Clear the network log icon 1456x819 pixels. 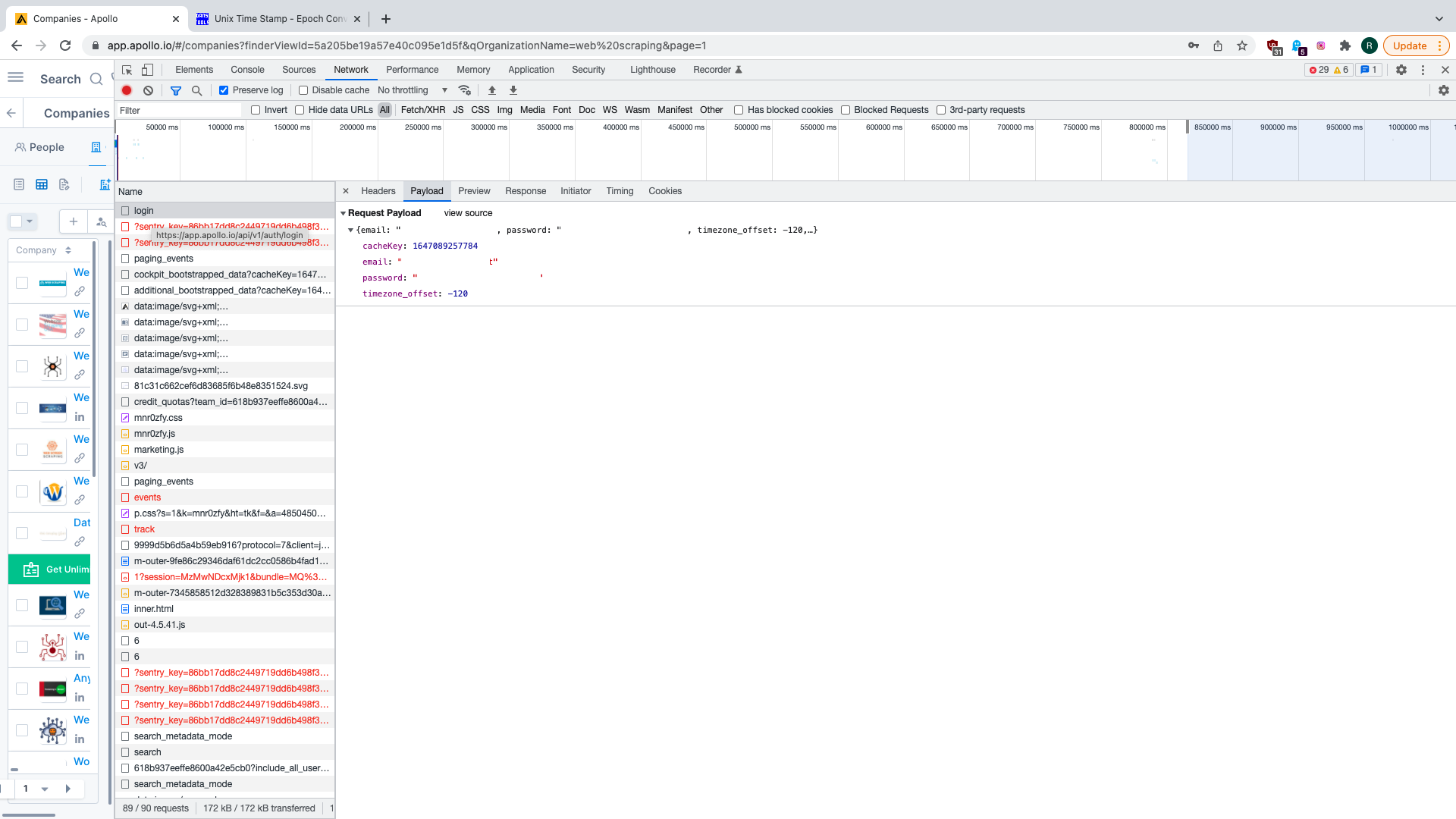[149, 90]
